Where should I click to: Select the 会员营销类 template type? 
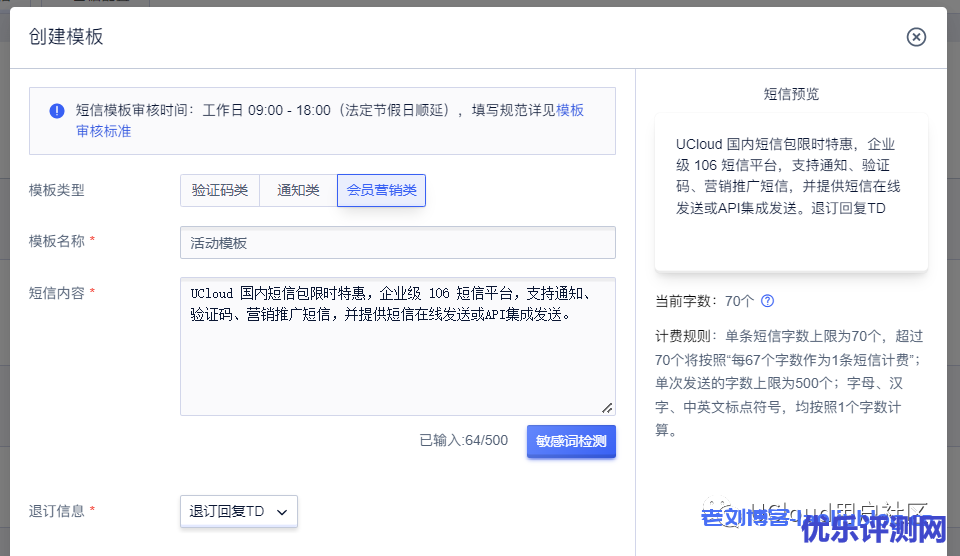(x=381, y=190)
